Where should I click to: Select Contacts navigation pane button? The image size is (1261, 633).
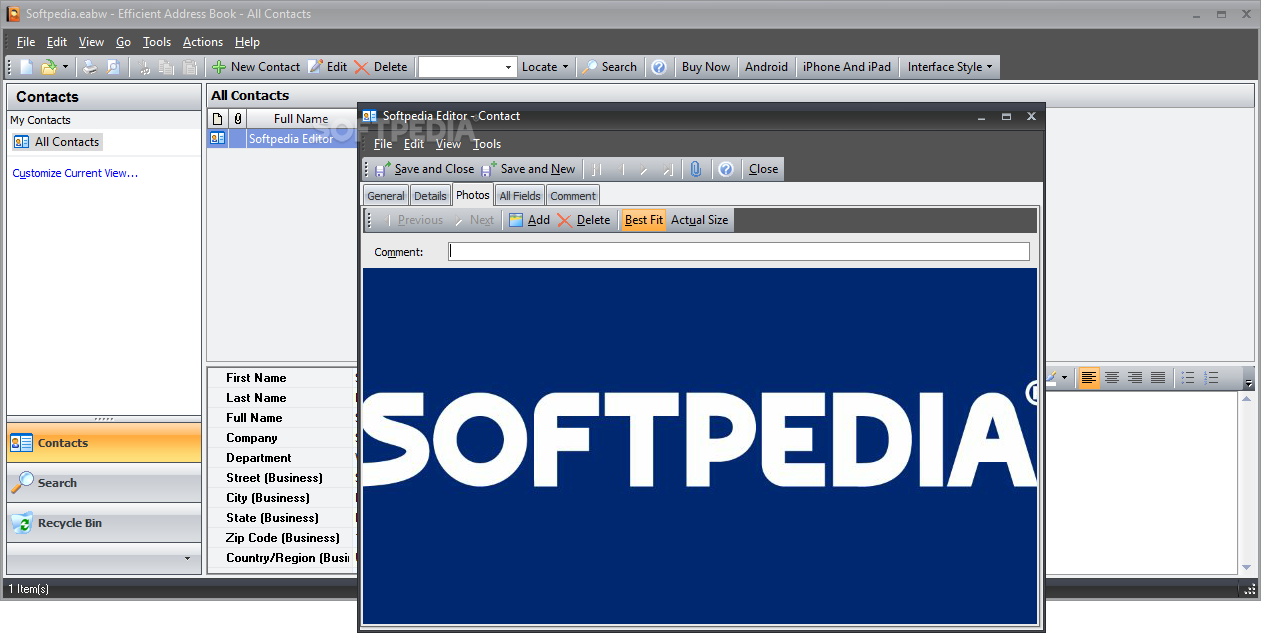click(x=104, y=443)
